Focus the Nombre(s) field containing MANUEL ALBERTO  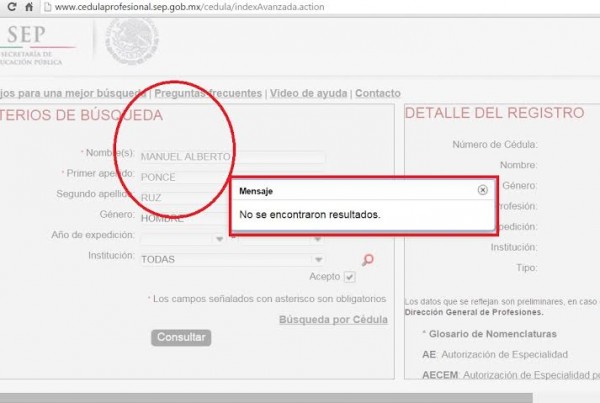click(233, 157)
